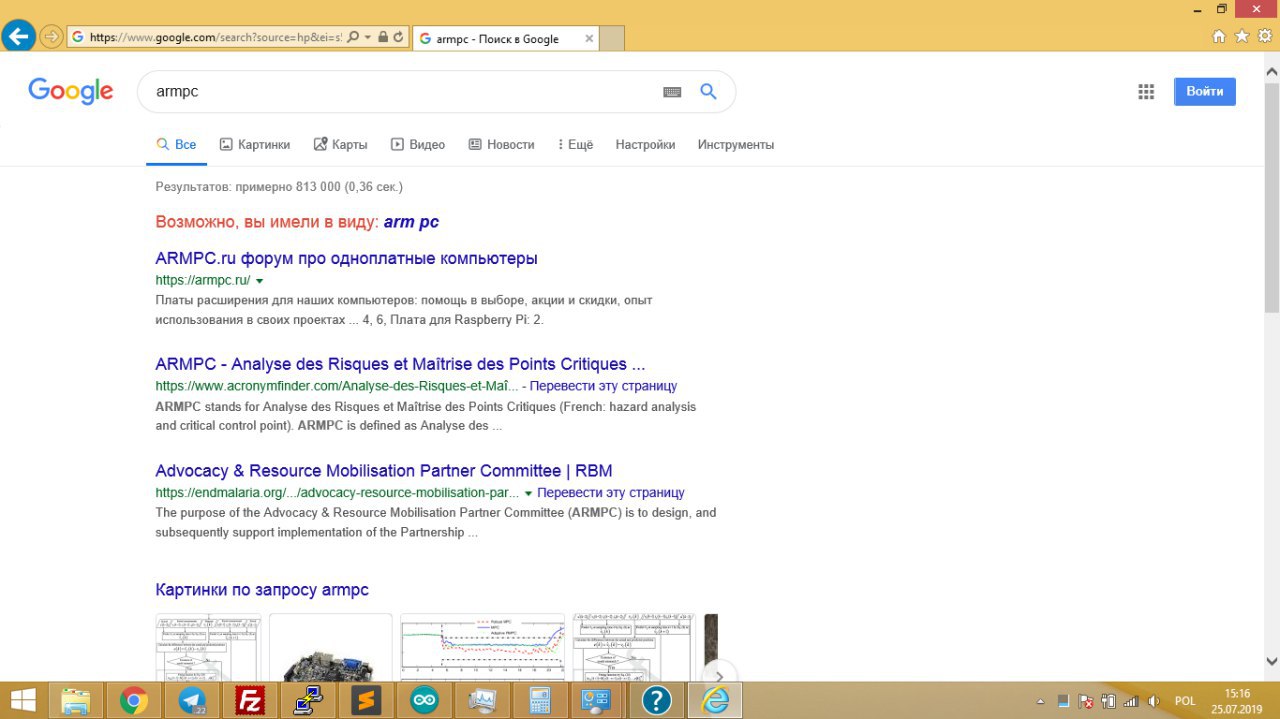Switch to the Карты tab
1280x719 pixels.
(x=341, y=144)
